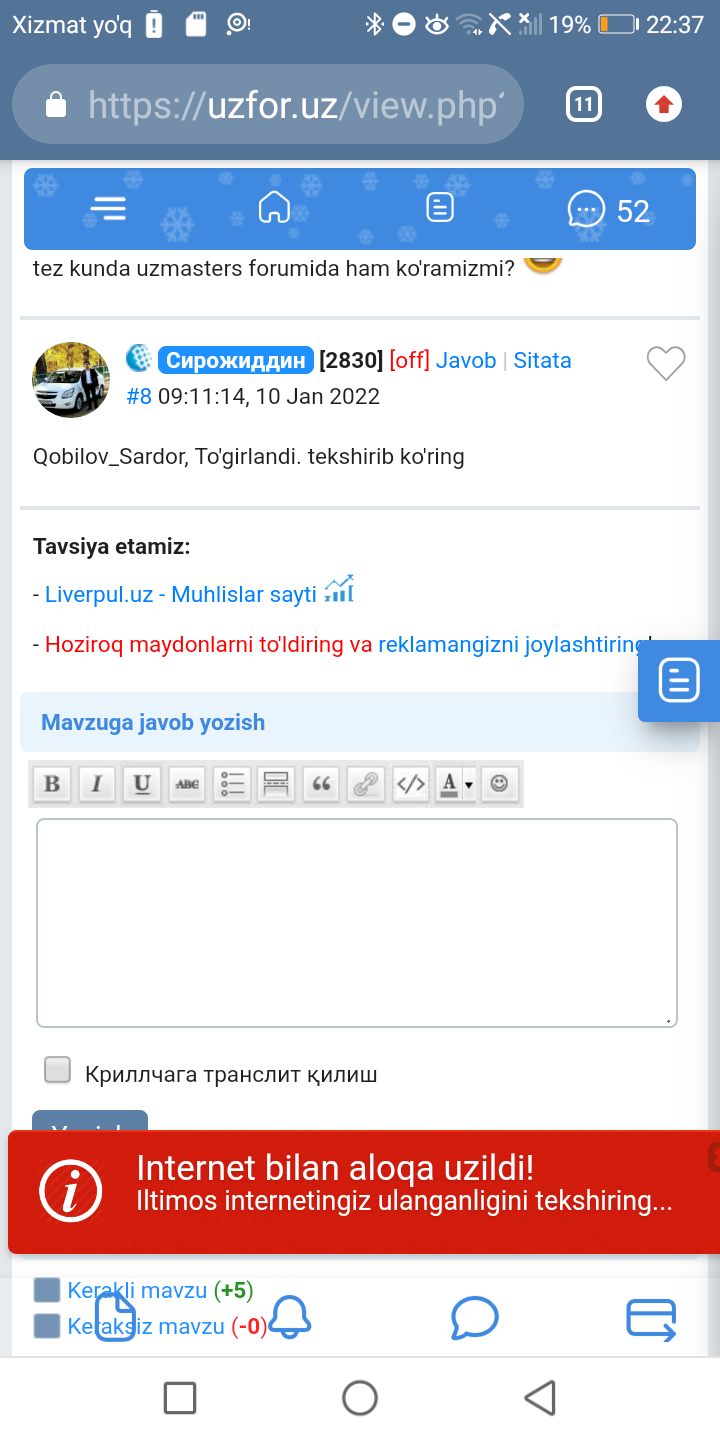The width and height of the screenshot is (720, 1440).
Task: Open the Liverpul.uz - Muhlislar sayti link
Action: pos(181,594)
